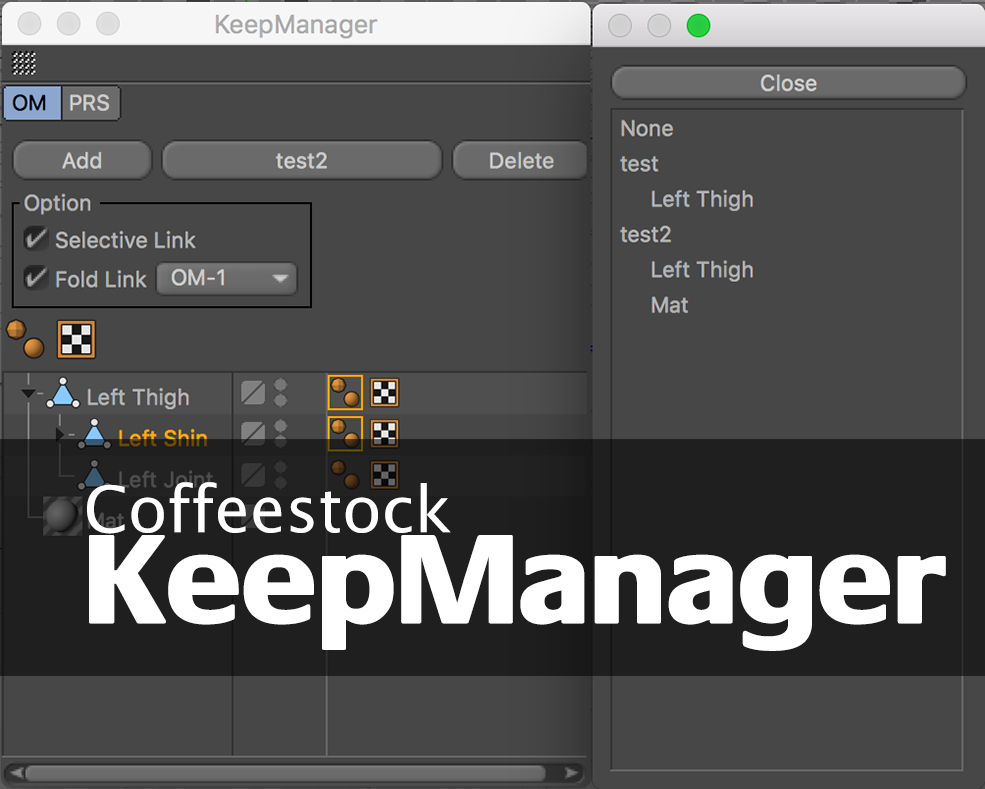
Task: Click the checkered texture icon beside Left Thigh
Action: (385, 392)
